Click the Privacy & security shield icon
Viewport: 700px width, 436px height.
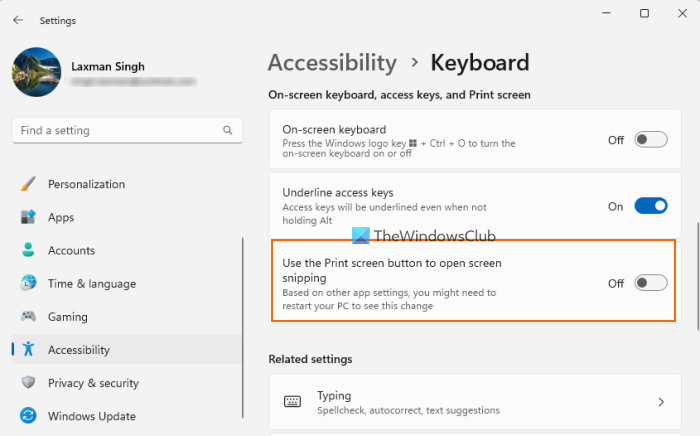[x=28, y=383]
